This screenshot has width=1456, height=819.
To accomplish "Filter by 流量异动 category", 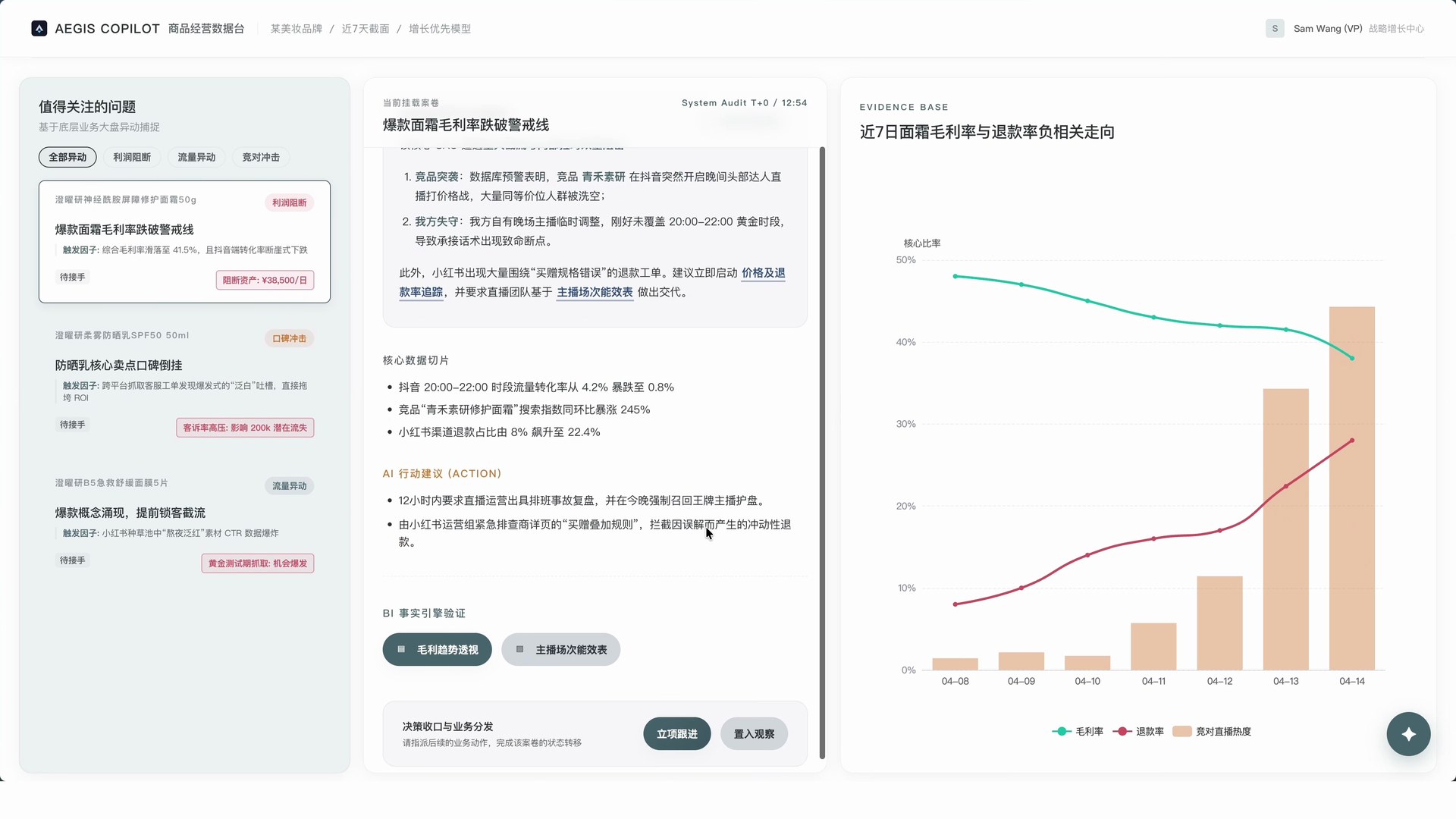I will (196, 157).
